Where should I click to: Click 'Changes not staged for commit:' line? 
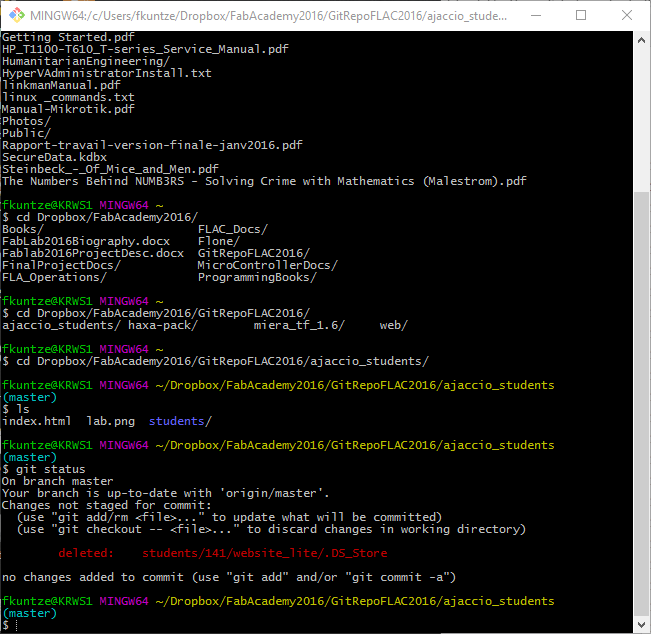(x=107, y=505)
